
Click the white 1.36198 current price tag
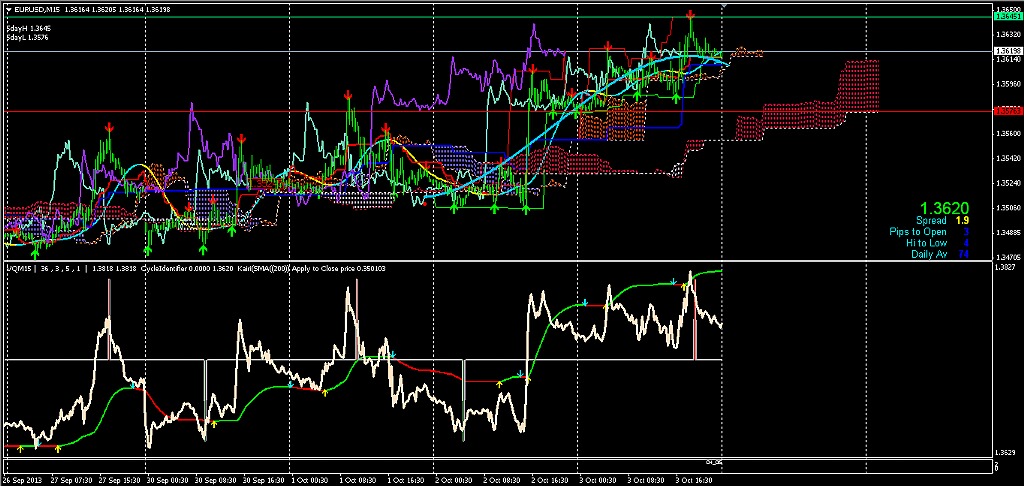pyautogui.click(x=1007, y=51)
